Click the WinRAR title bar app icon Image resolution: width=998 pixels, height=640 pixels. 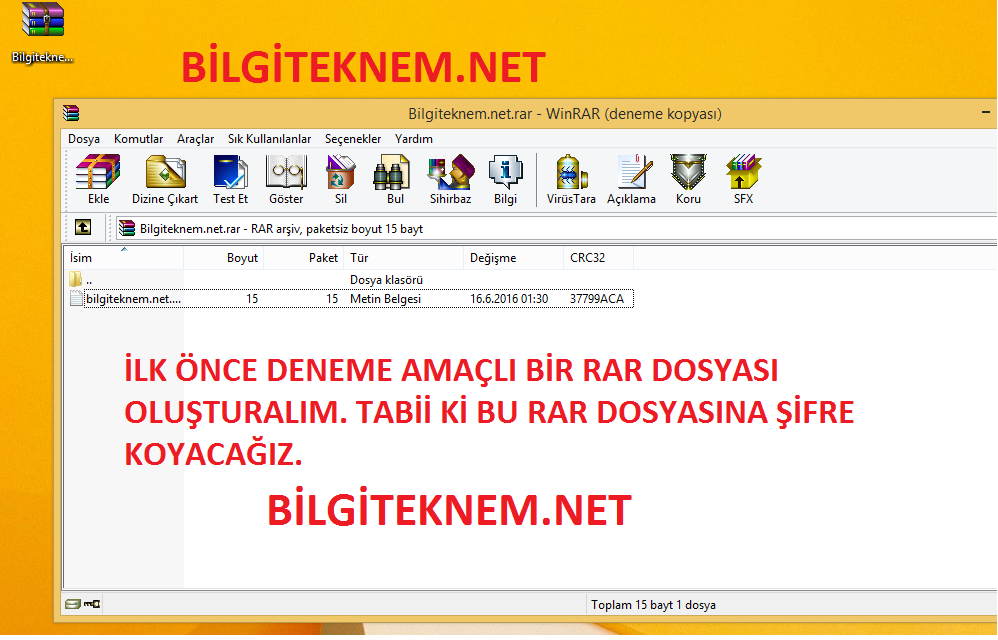(x=71, y=113)
